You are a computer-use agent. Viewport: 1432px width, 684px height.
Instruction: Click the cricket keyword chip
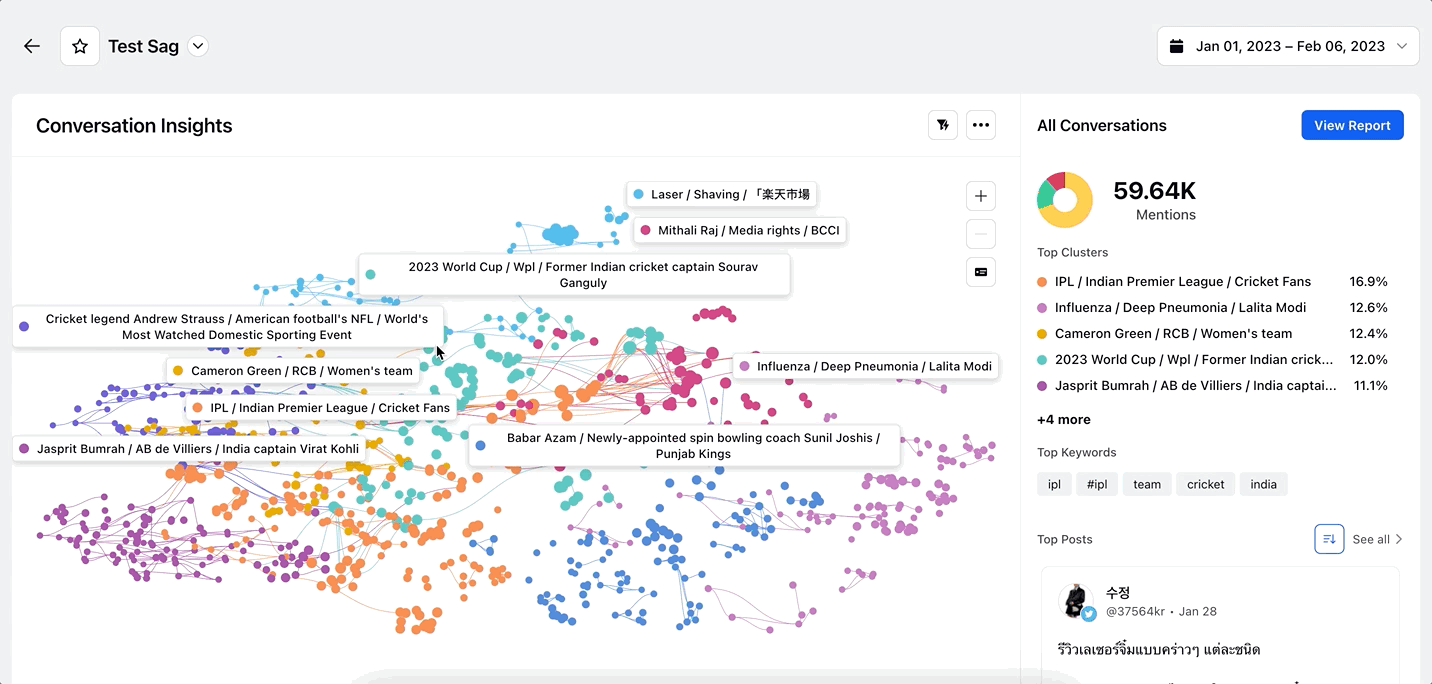[1206, 484]
